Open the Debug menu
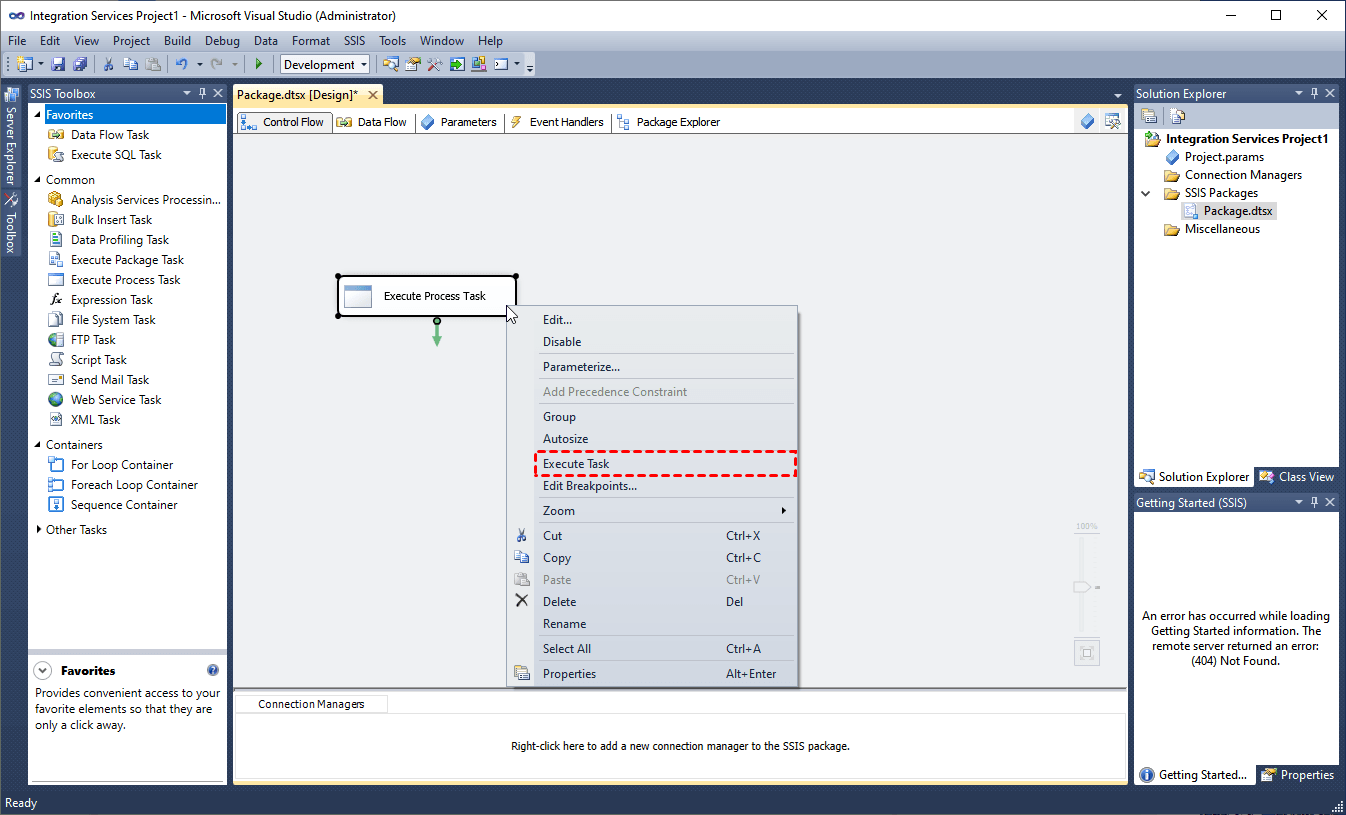This screenshot has width=1346, height=815. coord(222,41)
